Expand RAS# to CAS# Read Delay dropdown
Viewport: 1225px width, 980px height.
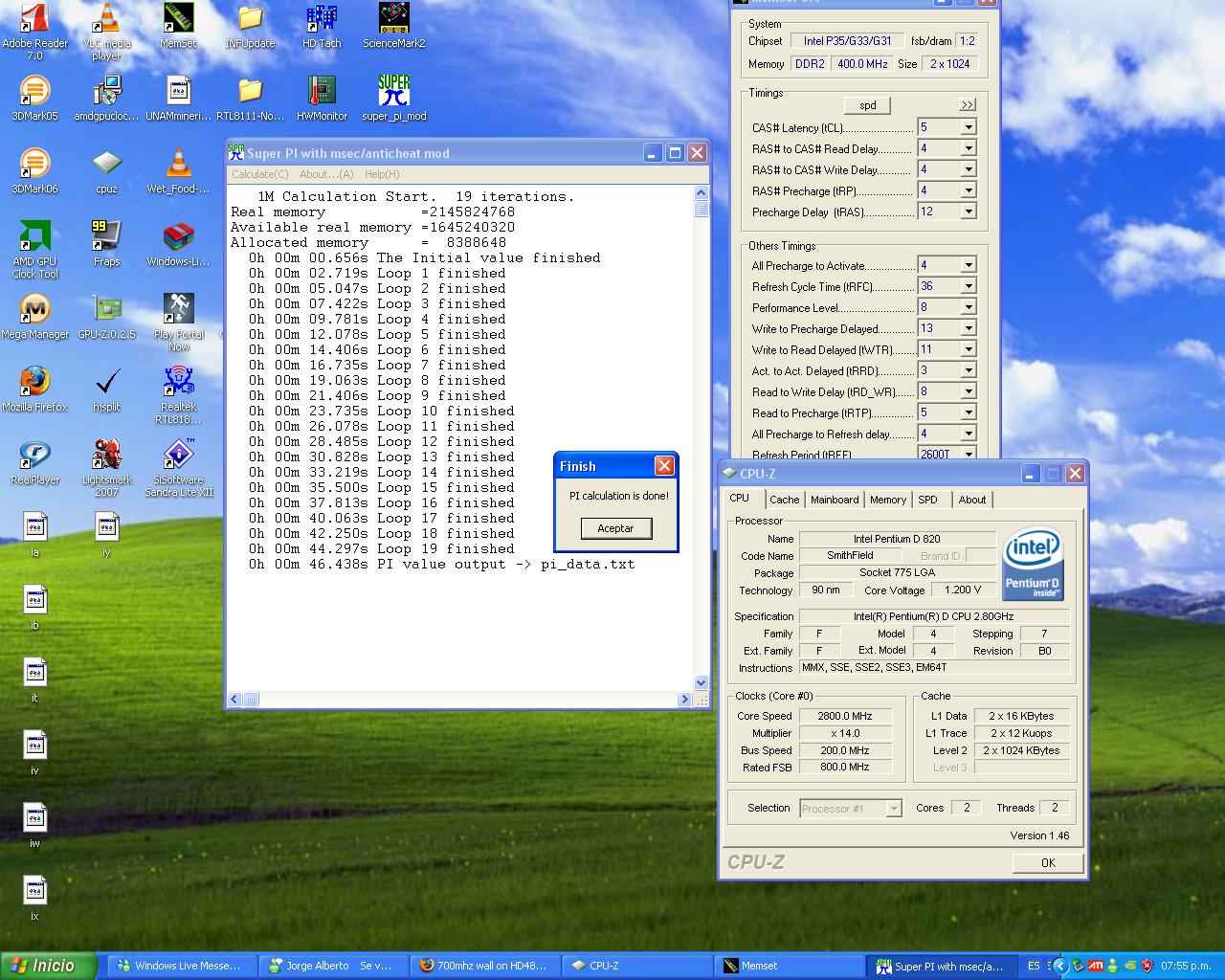click(x=969, y=148)
